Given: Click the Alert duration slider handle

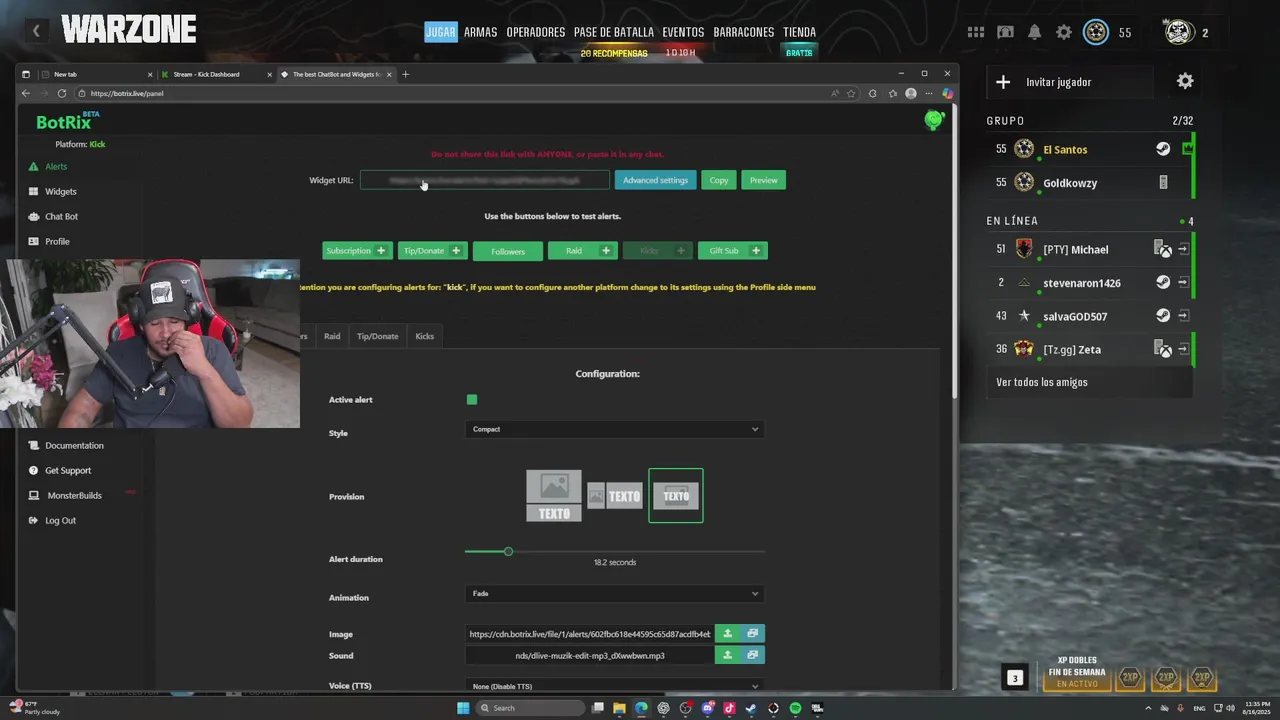Looking at the screenshot, I should click(508, 551).
